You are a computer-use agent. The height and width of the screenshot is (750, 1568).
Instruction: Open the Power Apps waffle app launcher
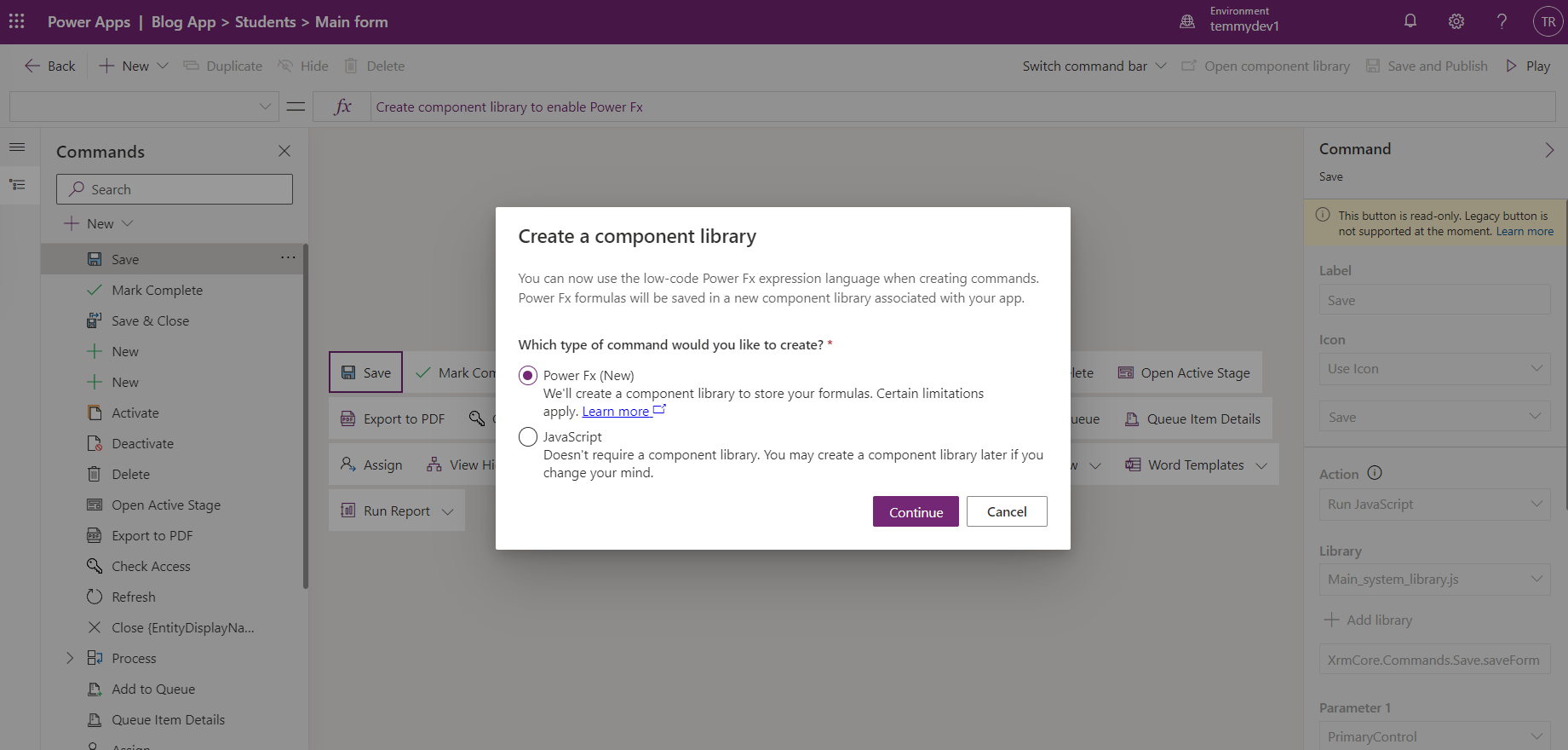(x=17, y=21)
